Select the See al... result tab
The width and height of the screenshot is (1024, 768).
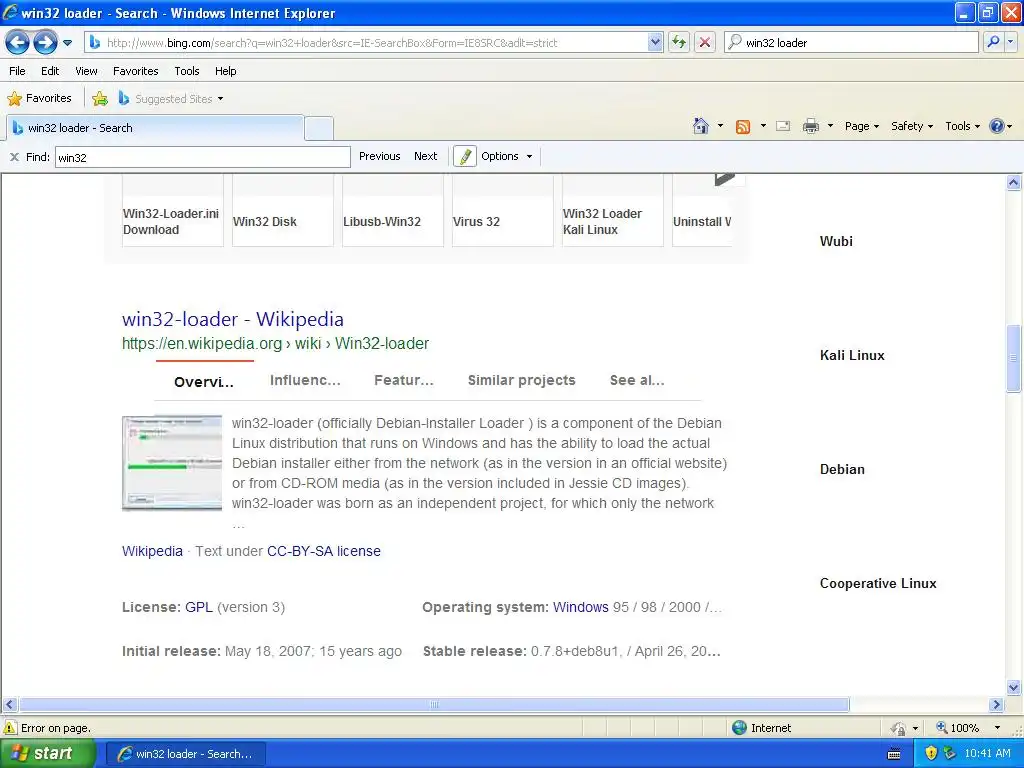click(637, 380)
